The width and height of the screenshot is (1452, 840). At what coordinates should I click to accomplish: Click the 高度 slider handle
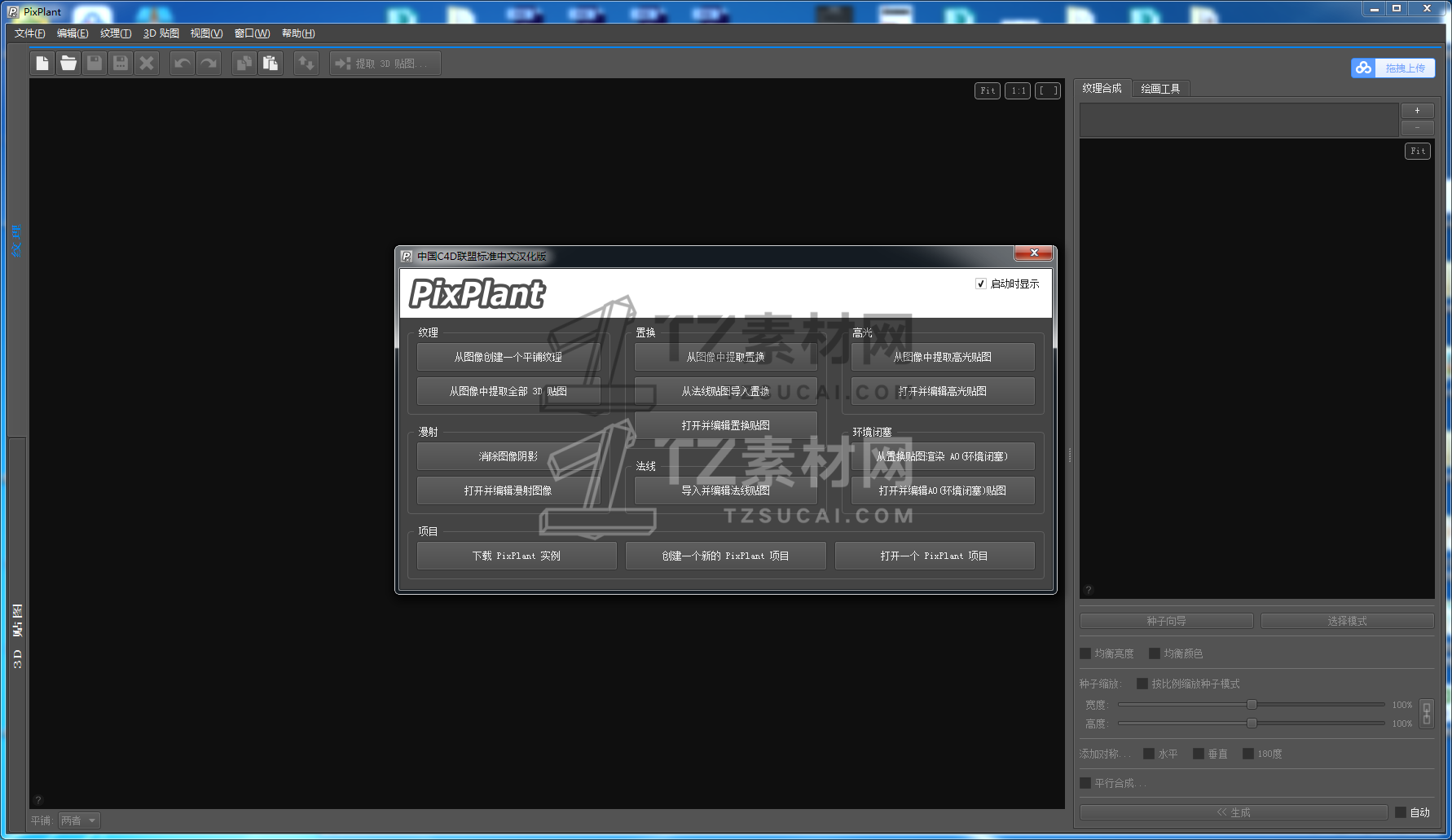[1252, 723]
